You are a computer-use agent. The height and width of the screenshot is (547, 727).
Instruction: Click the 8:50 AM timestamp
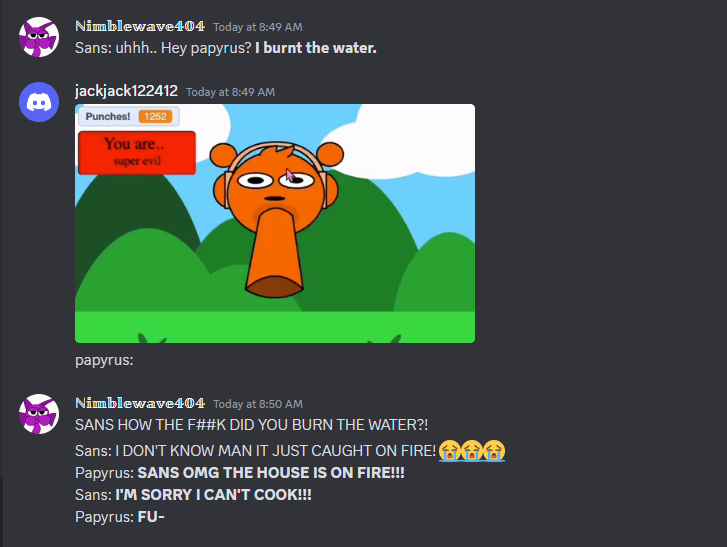point(258,404)
